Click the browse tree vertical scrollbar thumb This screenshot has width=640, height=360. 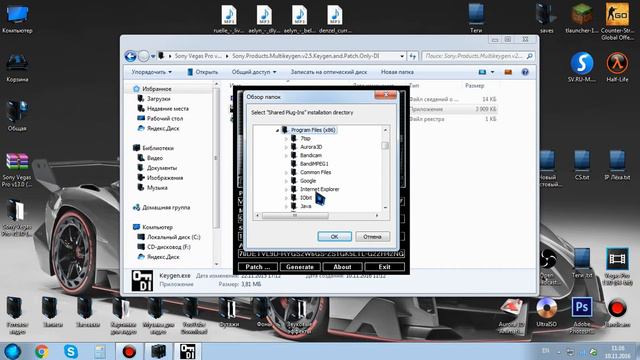point(385,146)
